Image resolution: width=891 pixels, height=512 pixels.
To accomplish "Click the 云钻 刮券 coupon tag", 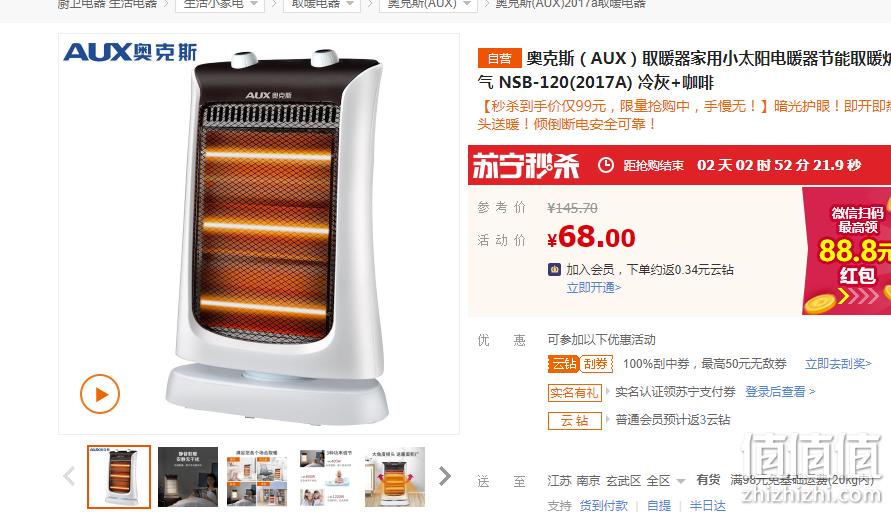I will [x=580, y=364].
